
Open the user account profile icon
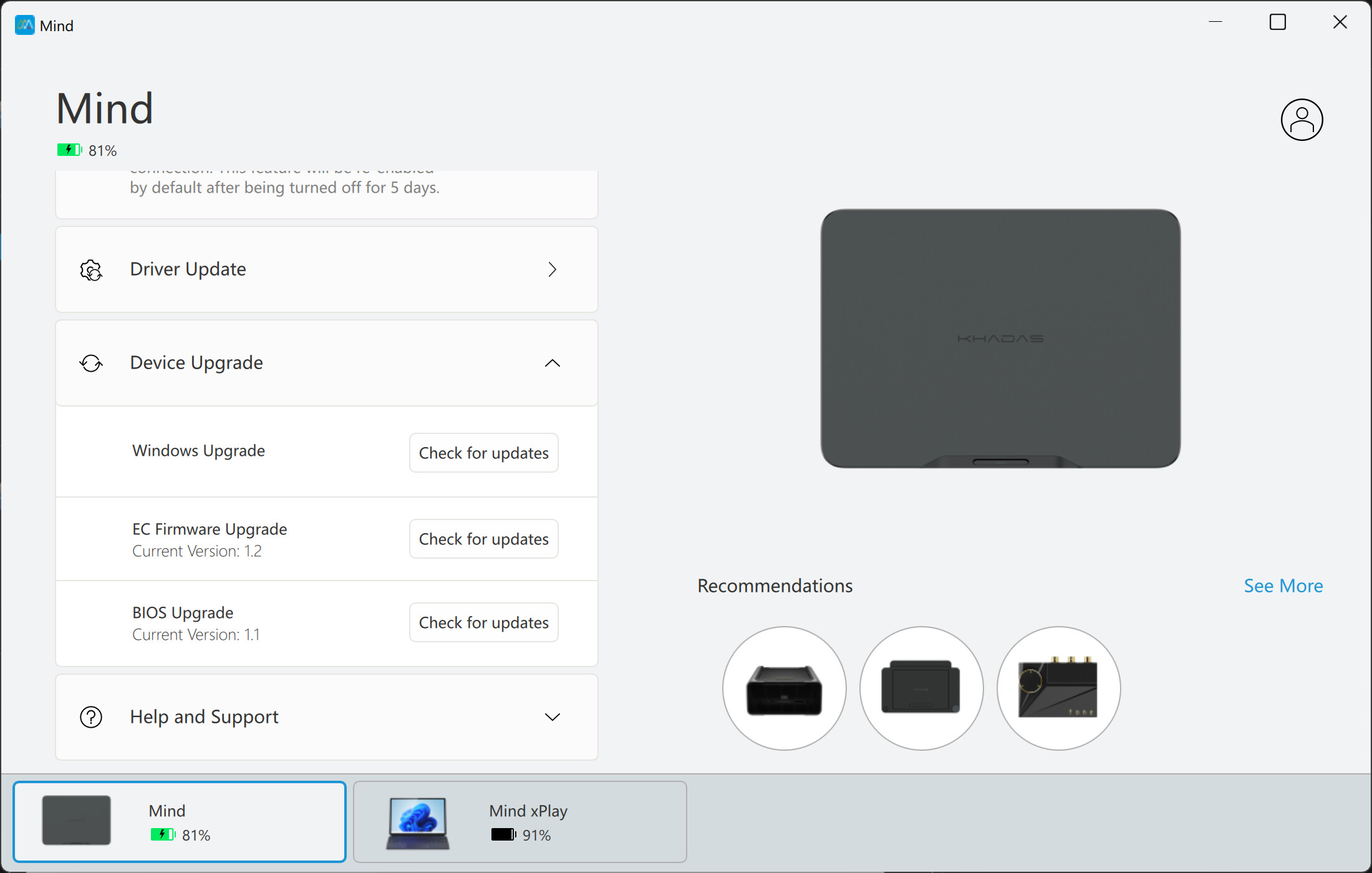point(1302,120)
